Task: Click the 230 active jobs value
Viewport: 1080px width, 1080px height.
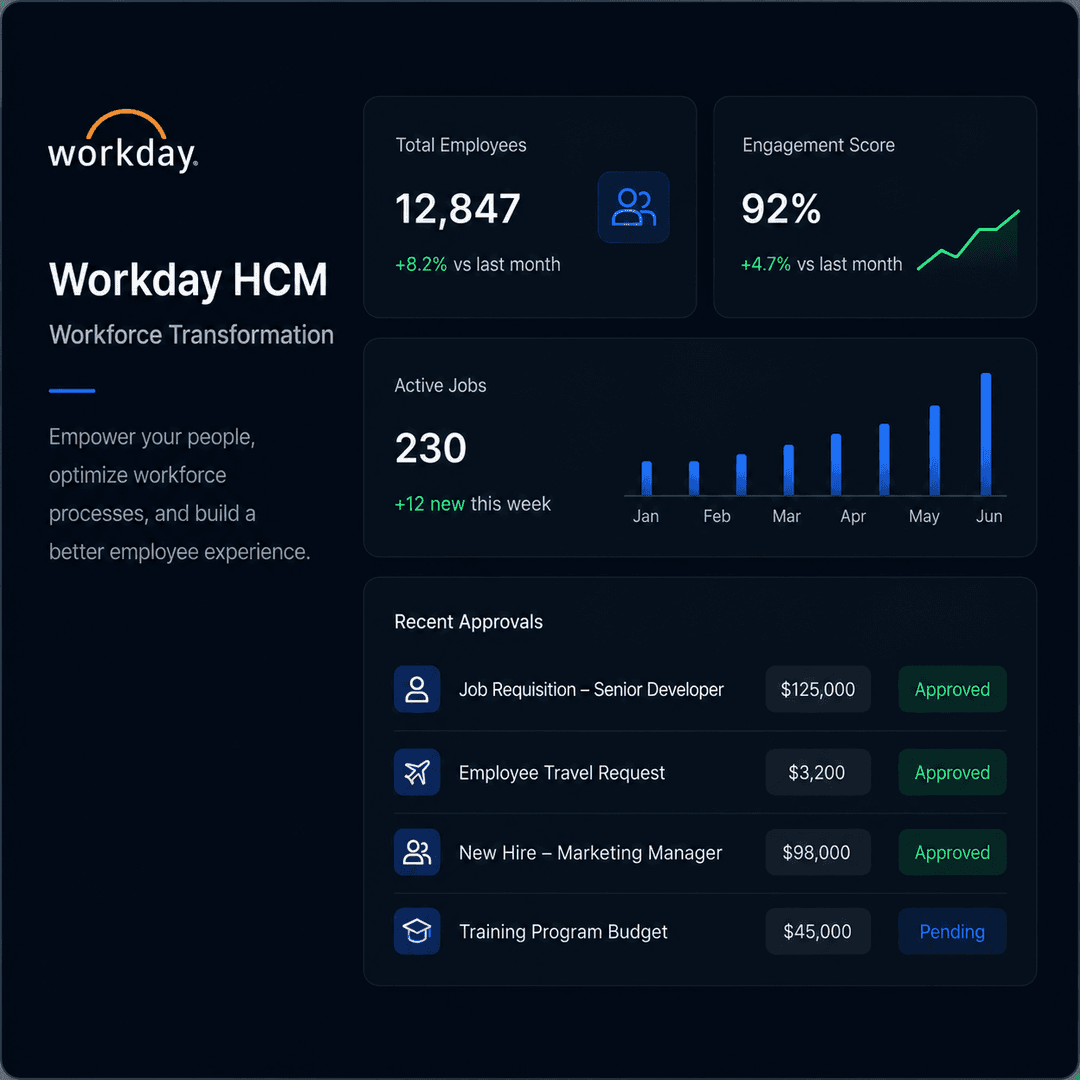Action: tap(430, 448)
